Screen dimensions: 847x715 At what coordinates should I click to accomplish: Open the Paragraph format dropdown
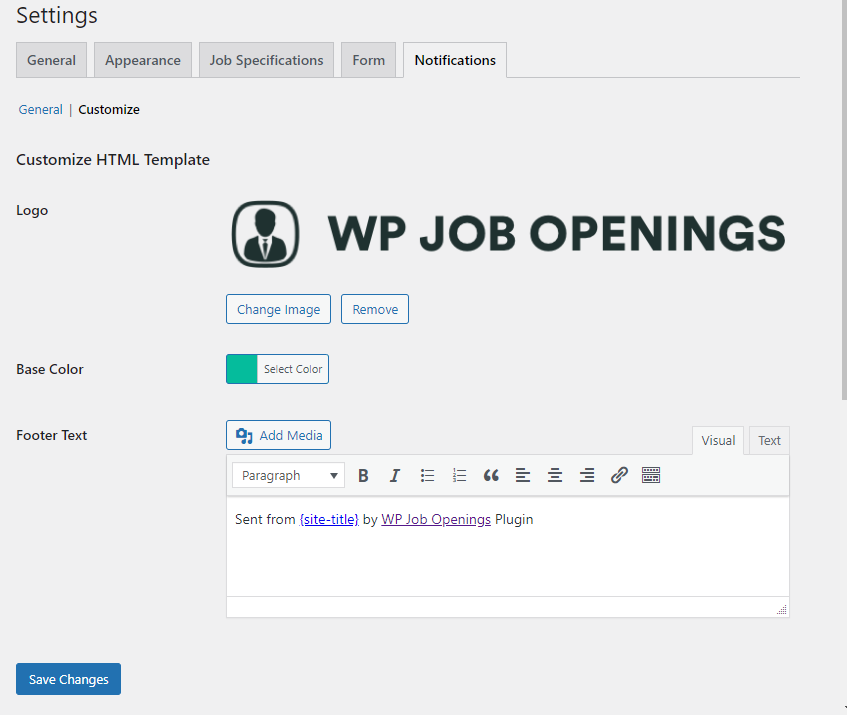[288, 475]
